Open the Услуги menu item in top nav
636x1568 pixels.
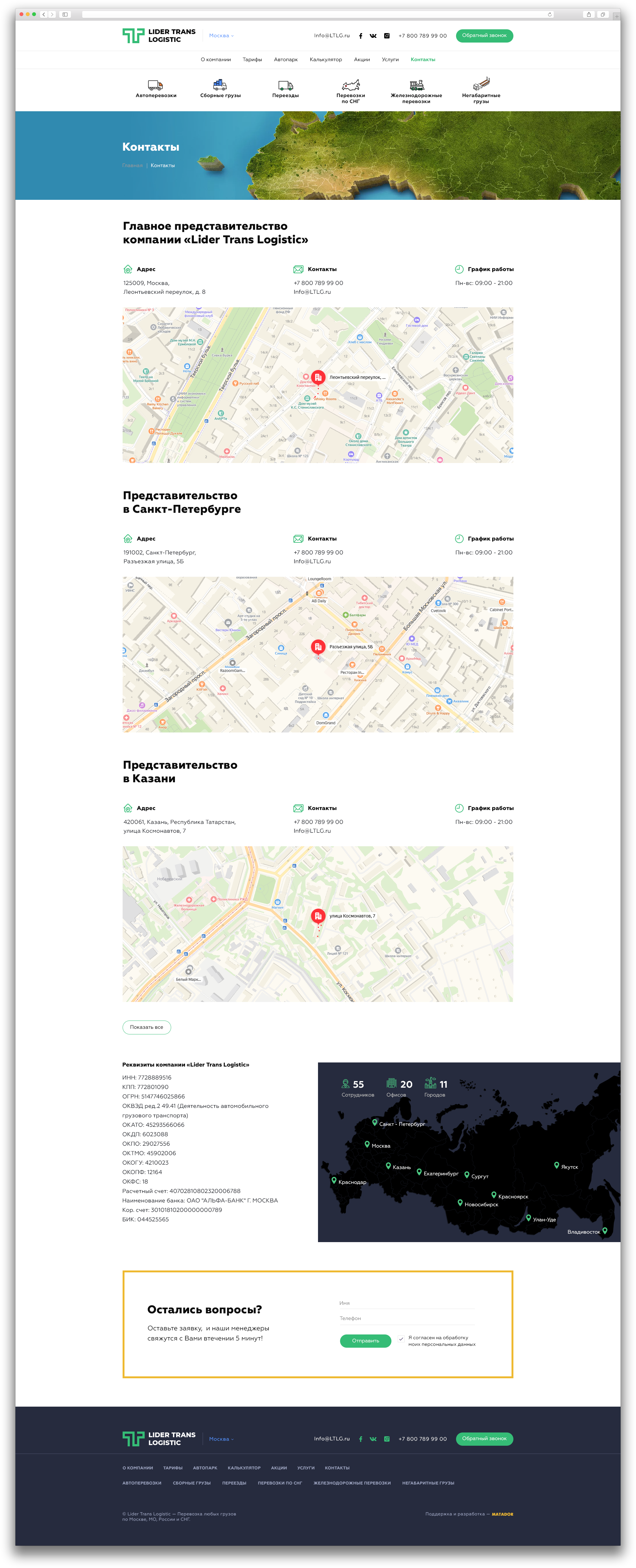coord(390,60)
